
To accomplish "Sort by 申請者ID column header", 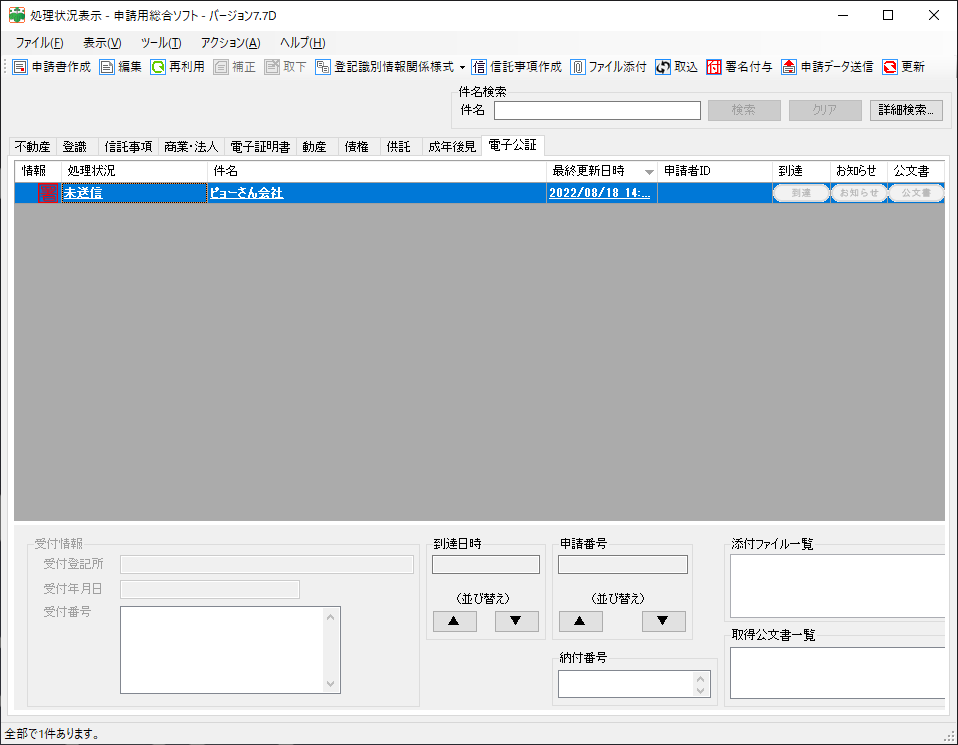I will pos(715,171).
